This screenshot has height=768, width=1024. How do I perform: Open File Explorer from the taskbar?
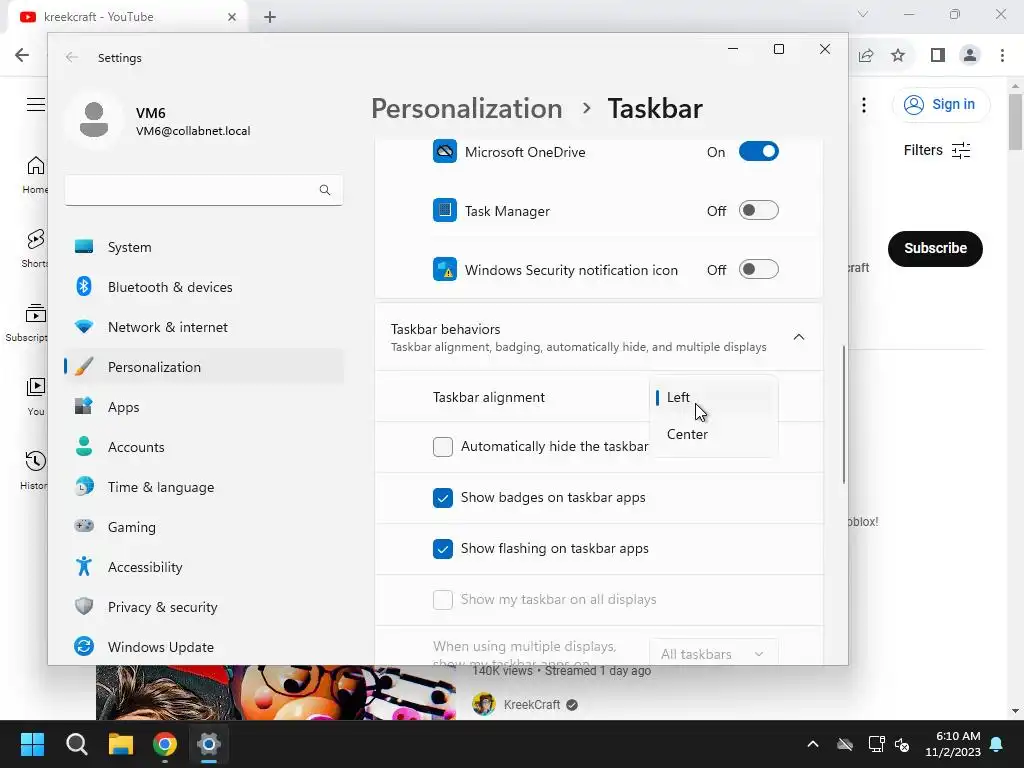coord(121,744)
